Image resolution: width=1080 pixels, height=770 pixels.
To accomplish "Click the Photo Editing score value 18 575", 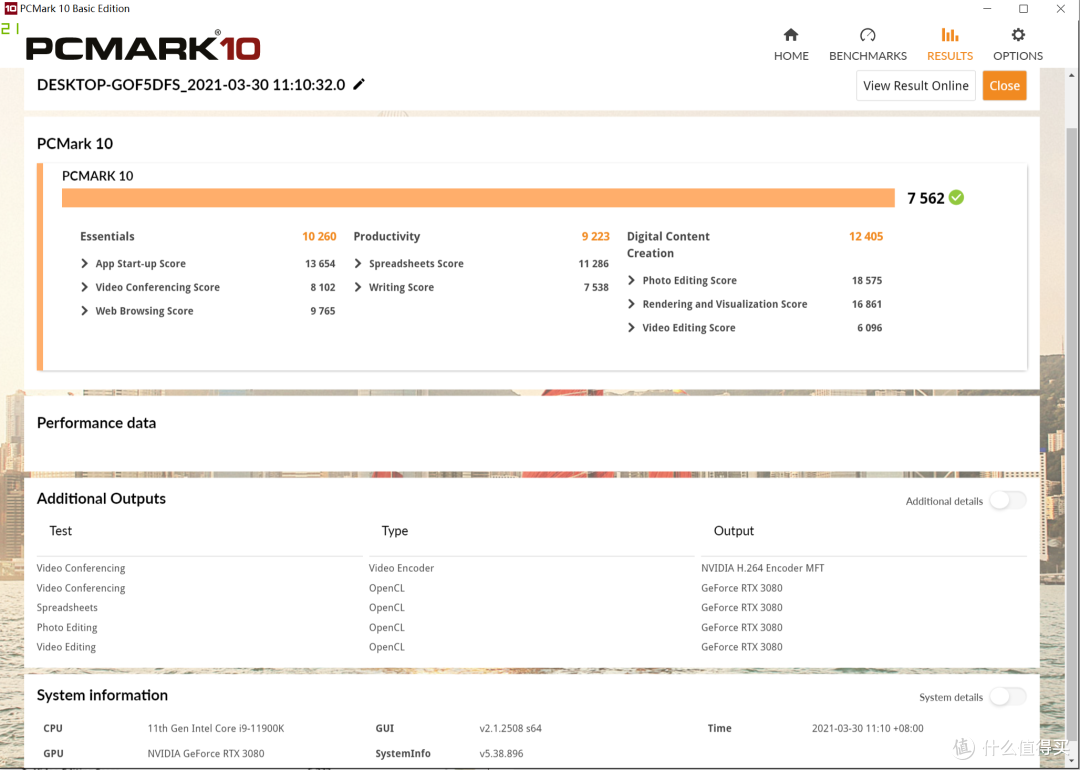I will pyautogui.click(x=867, y=280).
